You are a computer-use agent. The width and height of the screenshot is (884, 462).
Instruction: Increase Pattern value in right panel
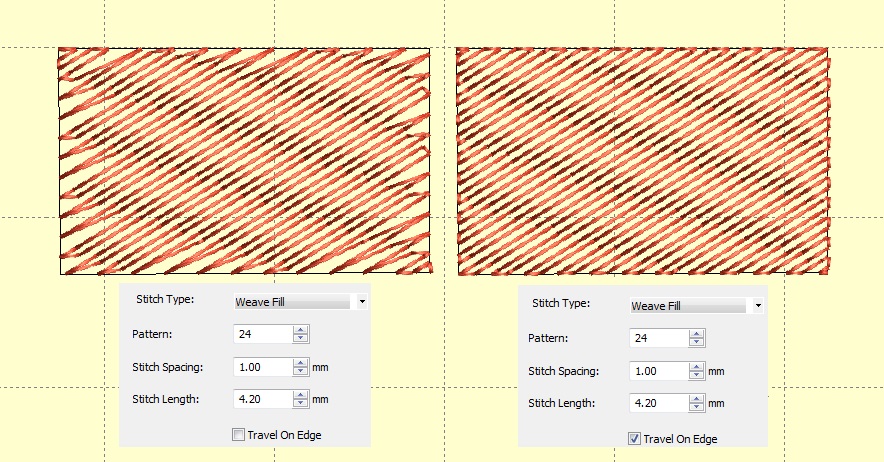(696, 334)
